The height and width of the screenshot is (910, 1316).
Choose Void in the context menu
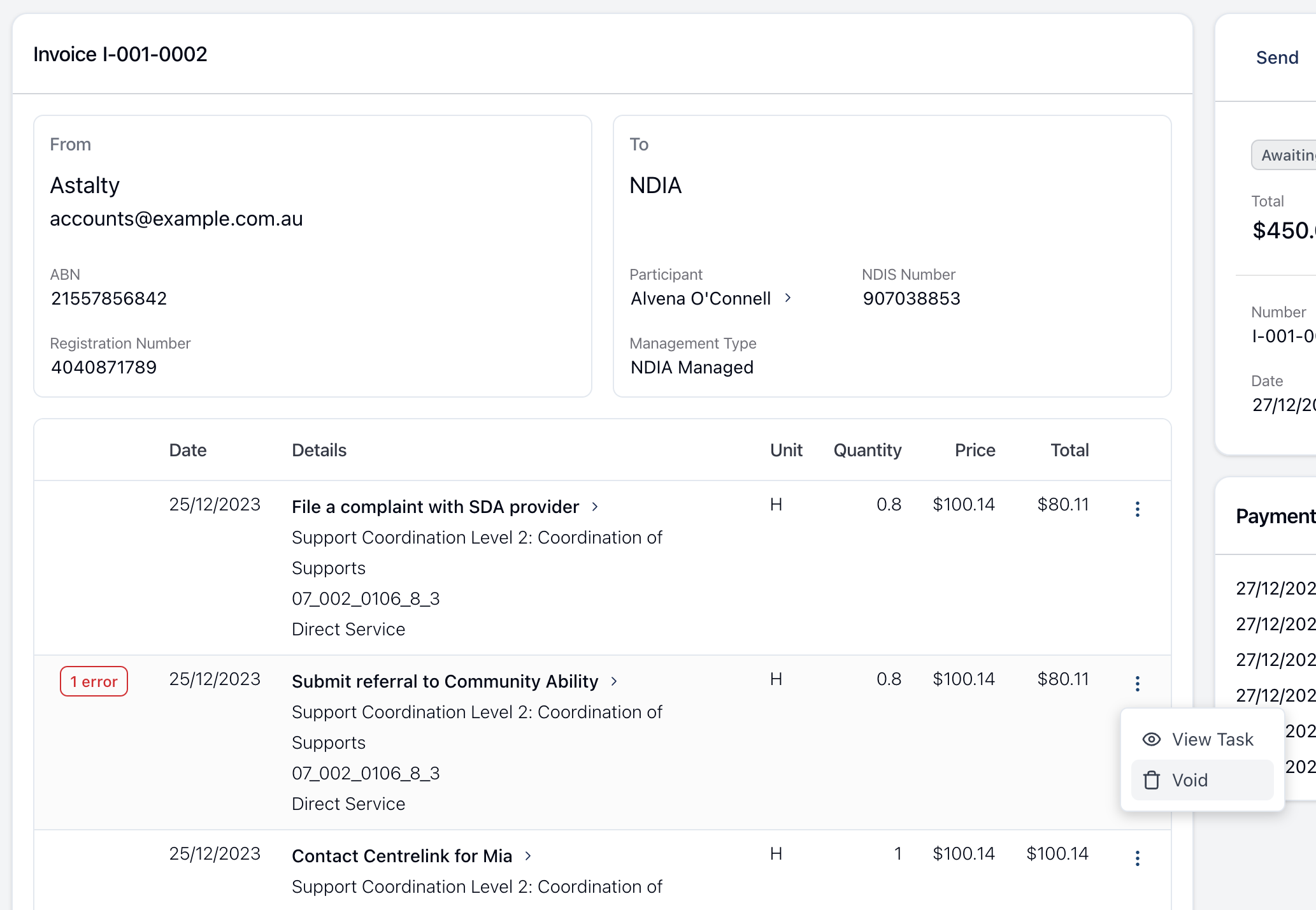click(x=1202, y=780)
